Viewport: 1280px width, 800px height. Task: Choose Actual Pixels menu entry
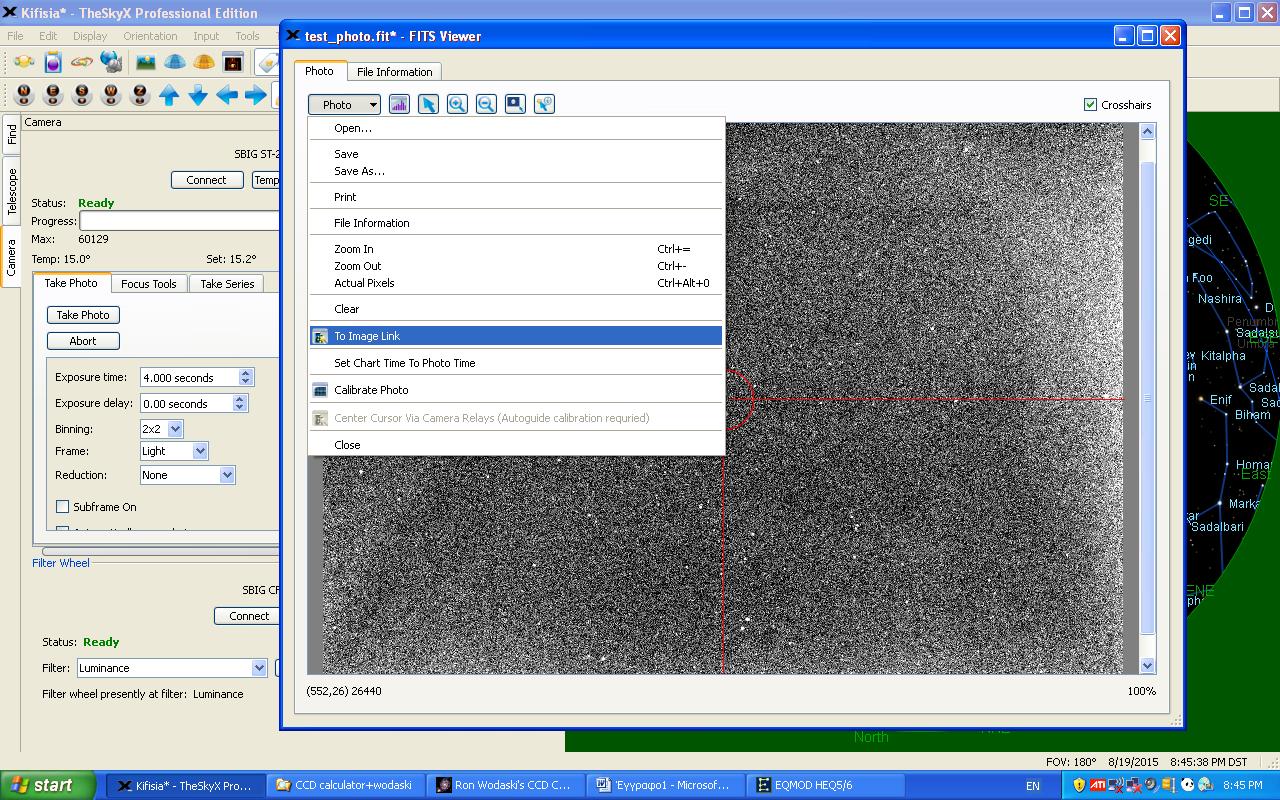click(364, 283)
